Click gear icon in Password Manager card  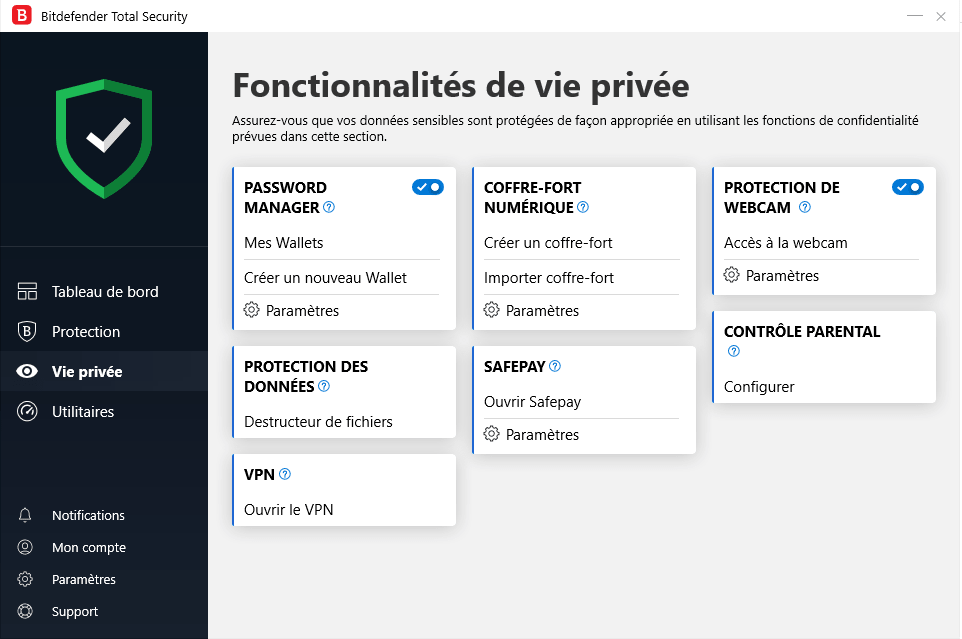[x=252, y=310]
